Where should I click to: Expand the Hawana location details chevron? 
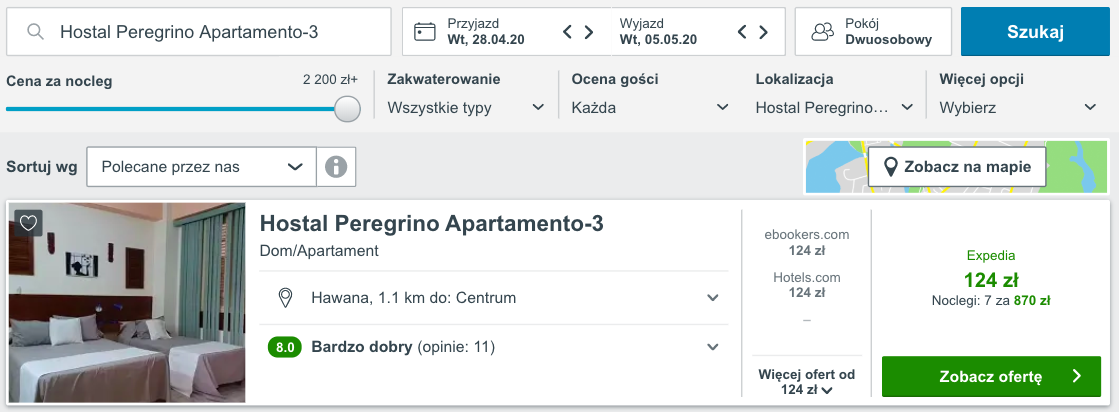point(712,298)
